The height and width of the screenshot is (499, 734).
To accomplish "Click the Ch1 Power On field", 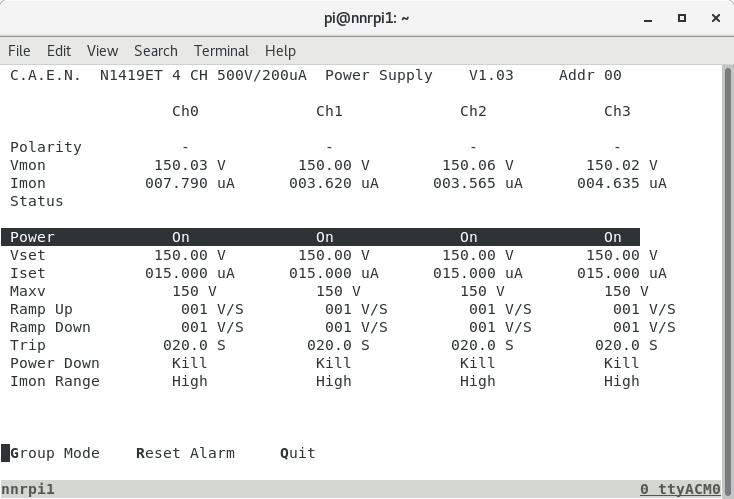I will tap(325, 237).
